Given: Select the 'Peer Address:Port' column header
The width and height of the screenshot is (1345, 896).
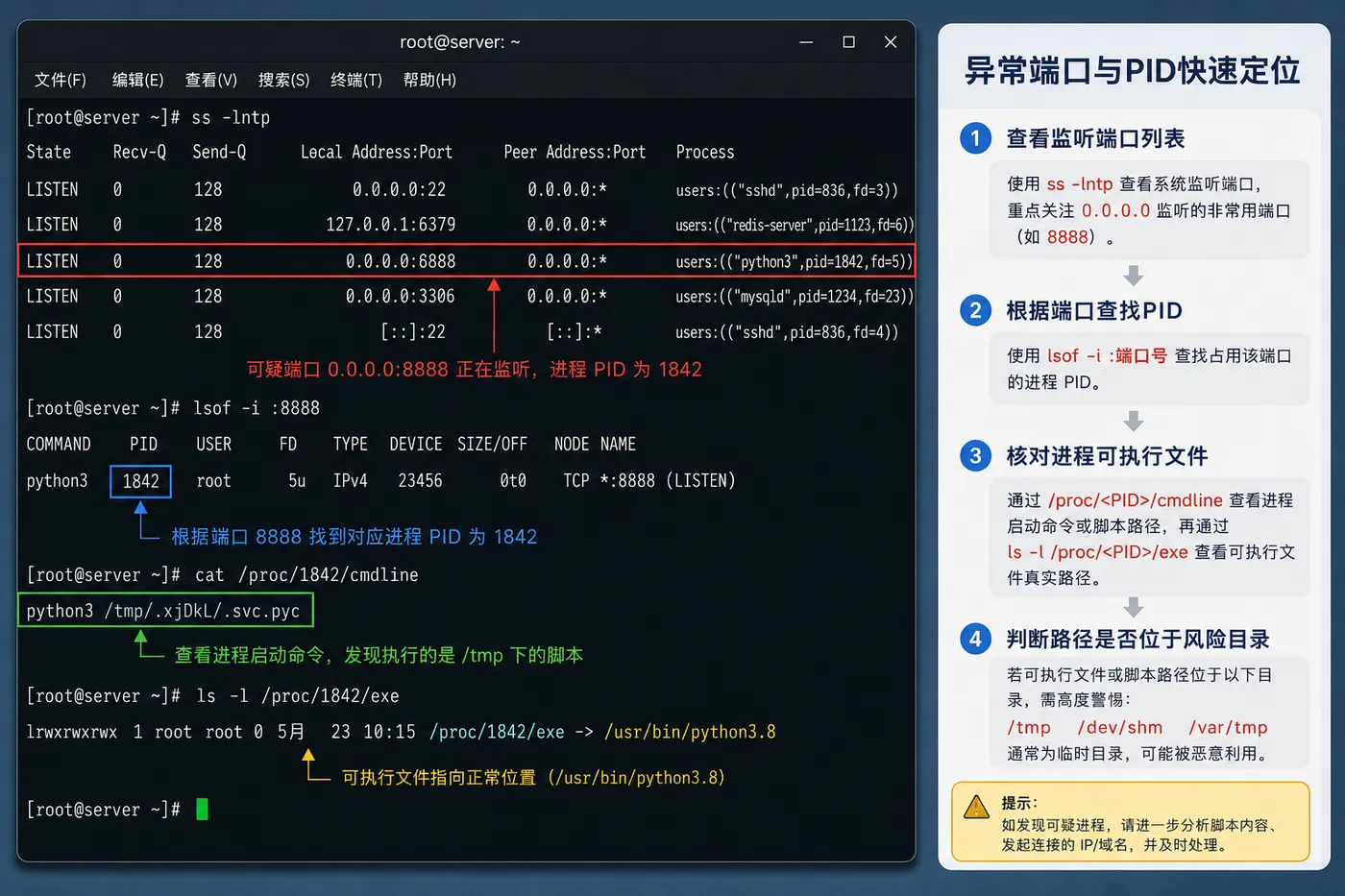Looking at the screenshot, I should pos(575,152).
